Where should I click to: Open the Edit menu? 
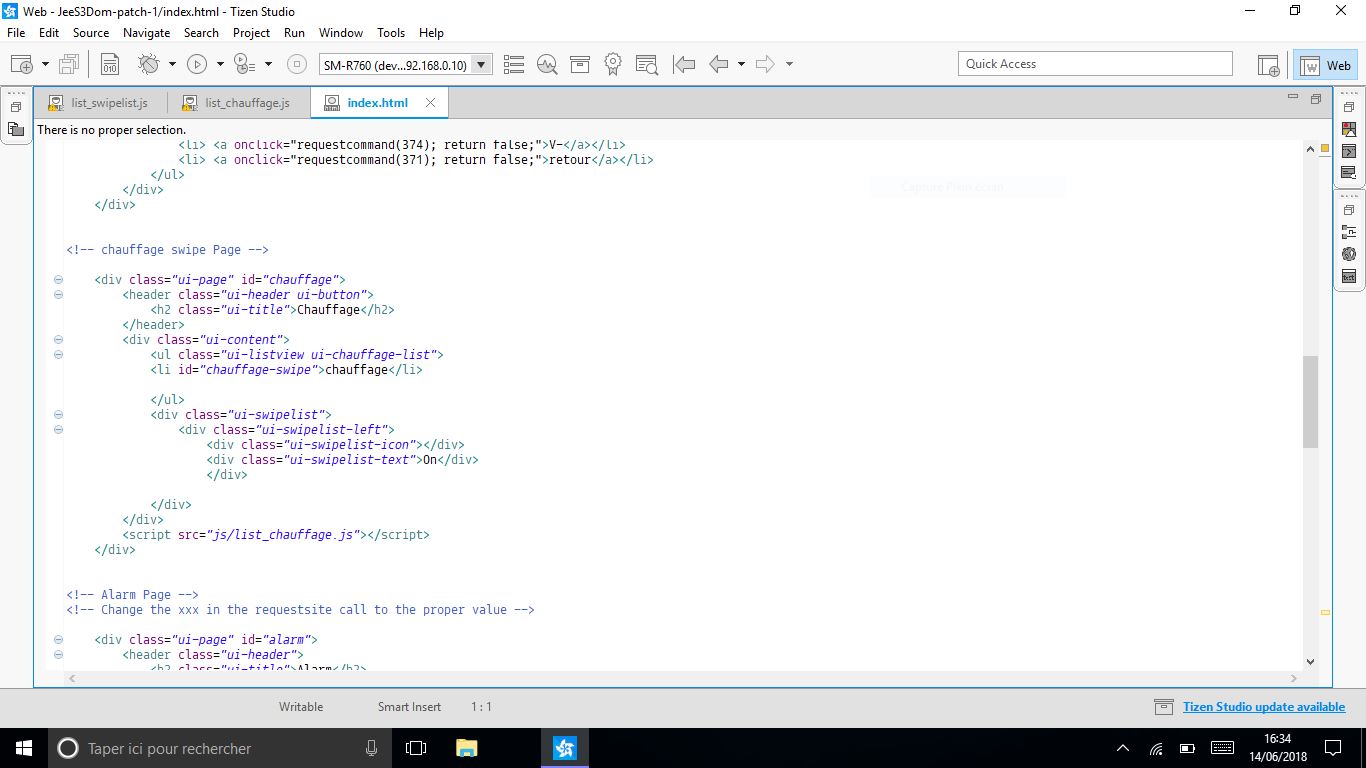click(49, 33)
